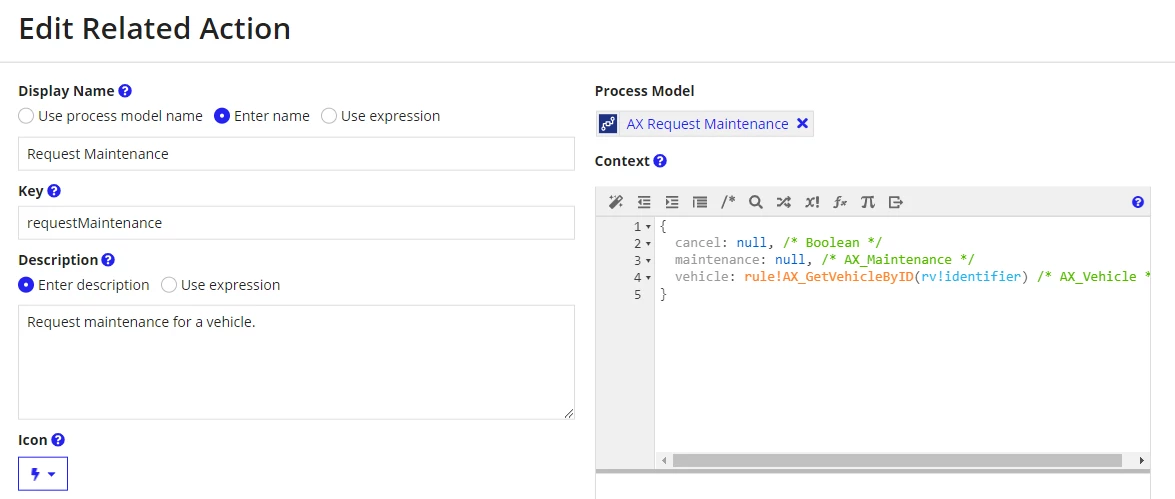Click the pi symbol icon in toolbar
This screenshot has height=499, width=1175.
pyautogui.click(x=868, y=202)
